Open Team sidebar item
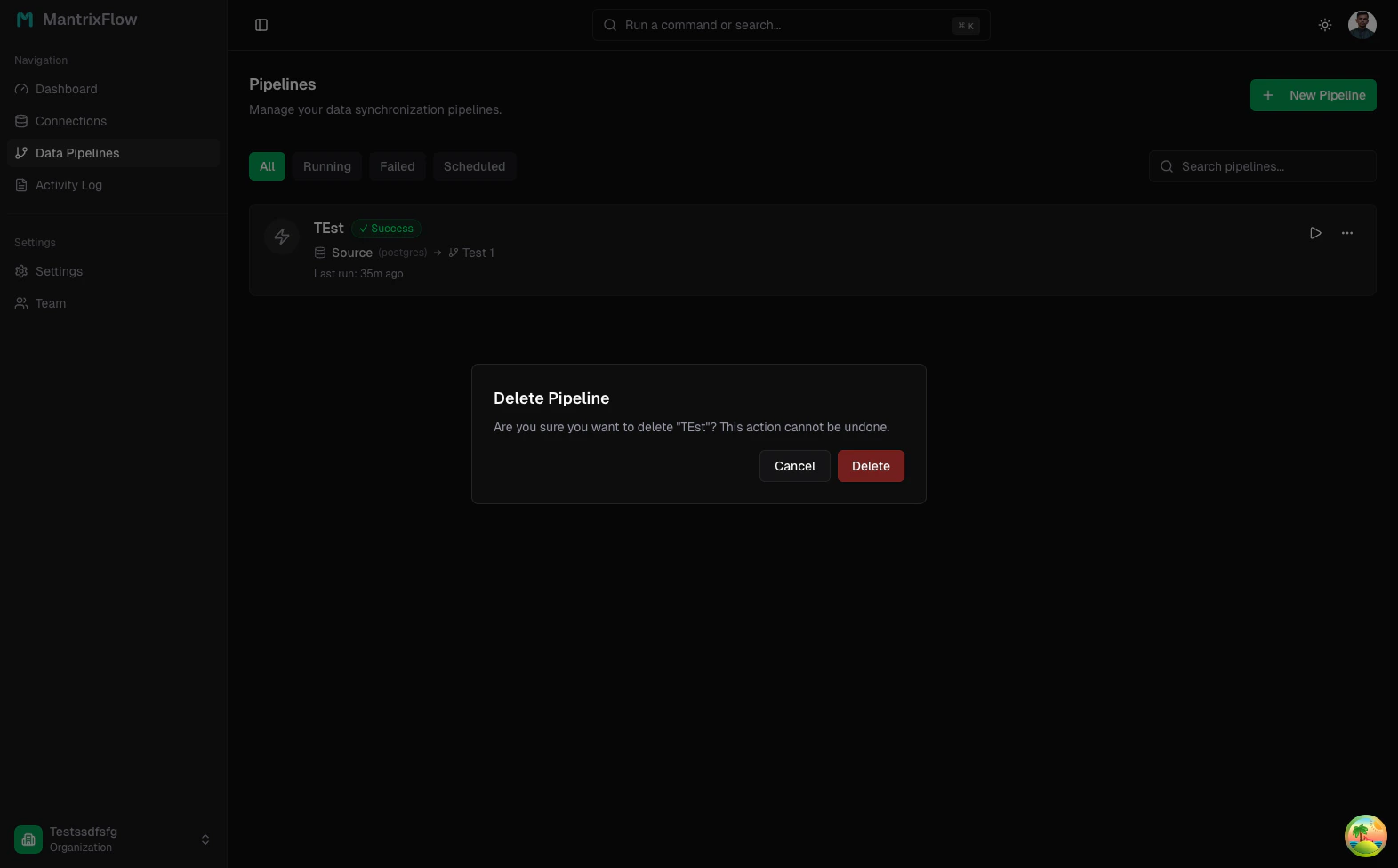1398x868 pixels. coord(113,303)
